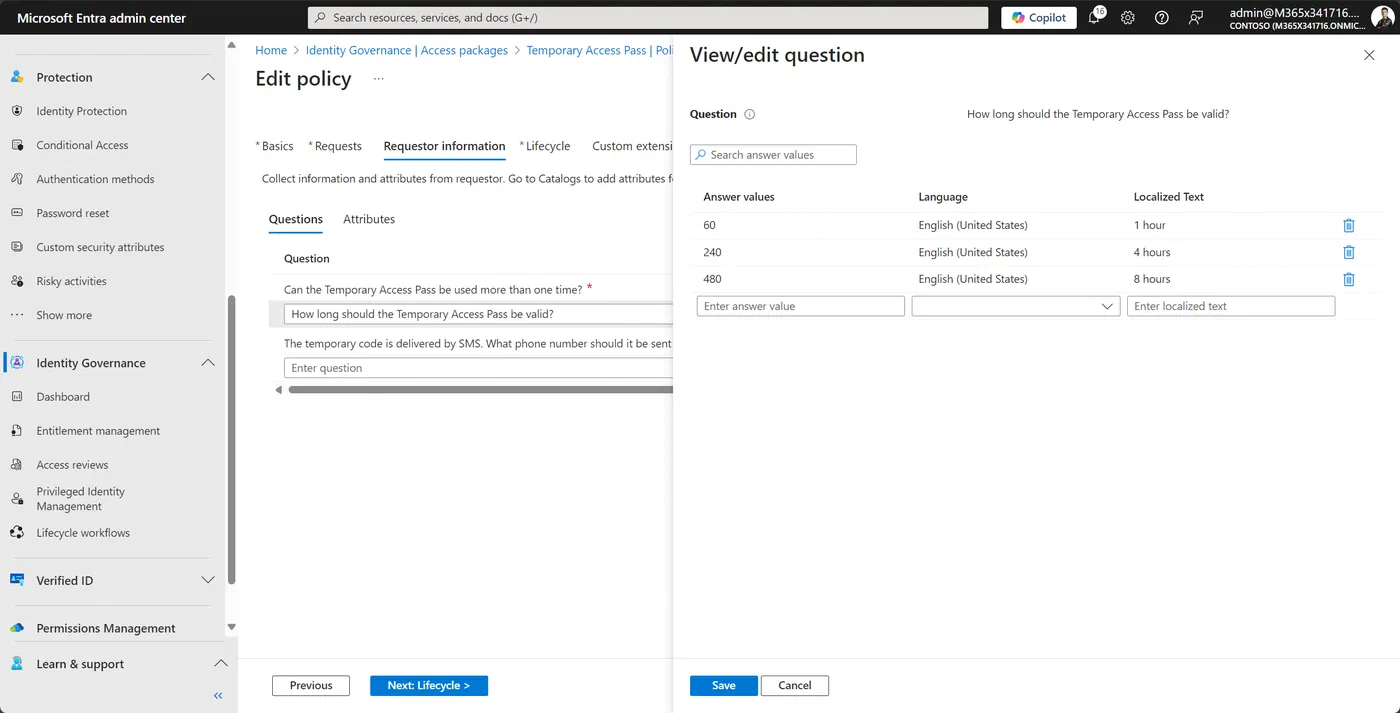Viewport: 1400px width, 713px height.
Task: Collapse the Protection section
Action: coord(208,77)
